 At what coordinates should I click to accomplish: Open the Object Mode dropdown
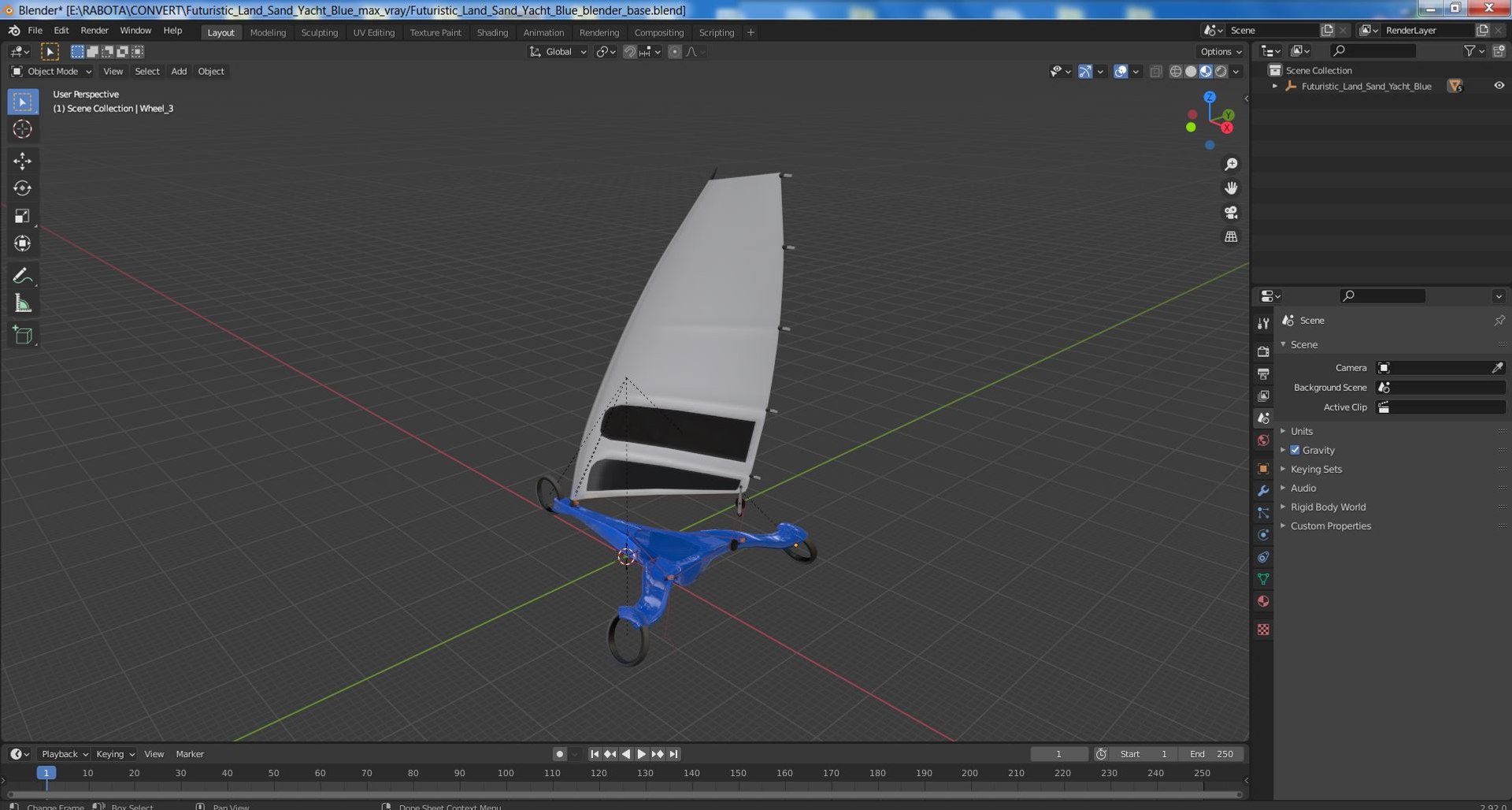click(52, 71)
